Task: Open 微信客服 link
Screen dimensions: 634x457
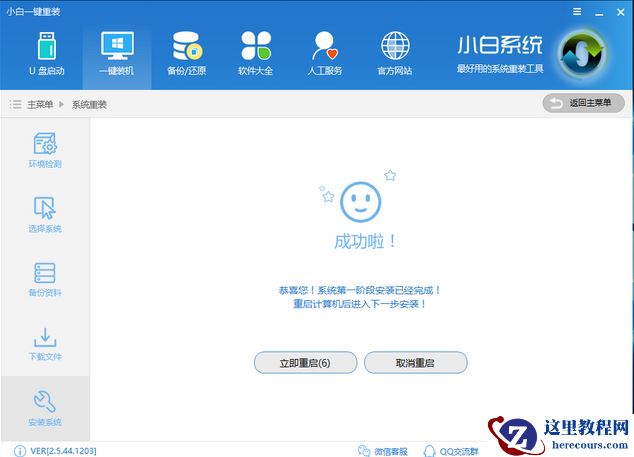Action: 383,451
